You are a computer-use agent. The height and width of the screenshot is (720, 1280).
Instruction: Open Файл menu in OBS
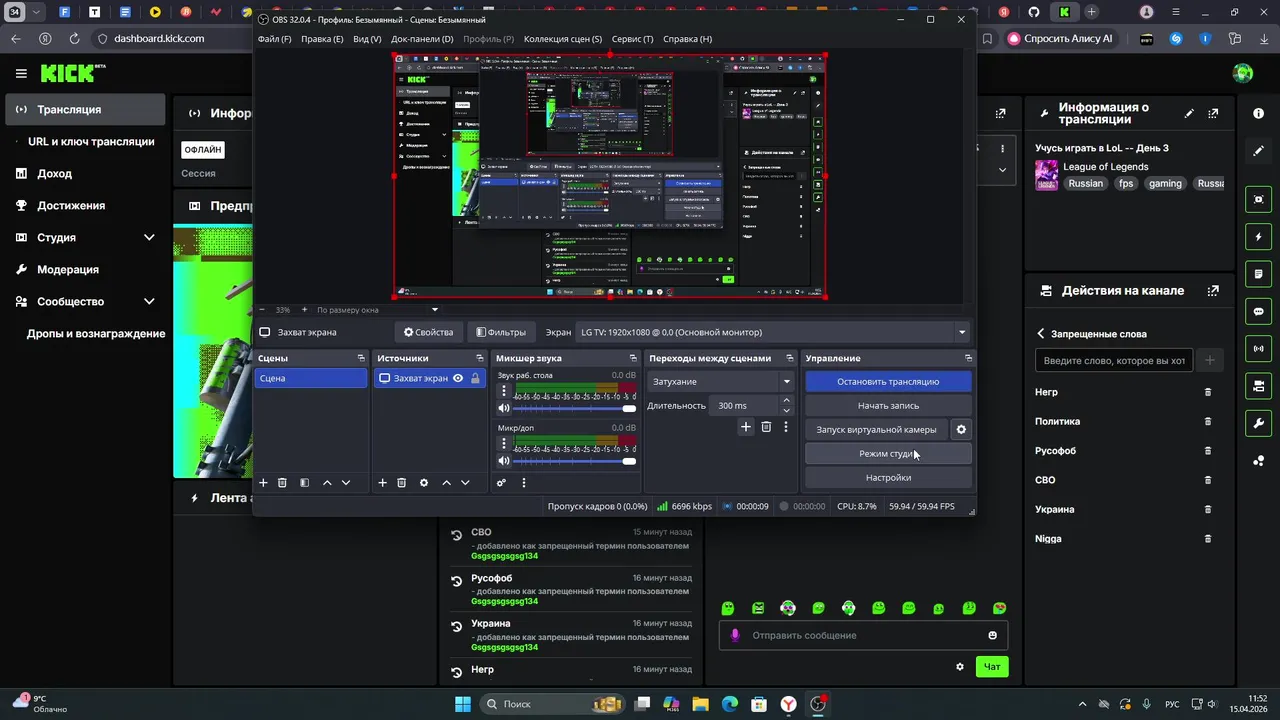tap(274, 39)
